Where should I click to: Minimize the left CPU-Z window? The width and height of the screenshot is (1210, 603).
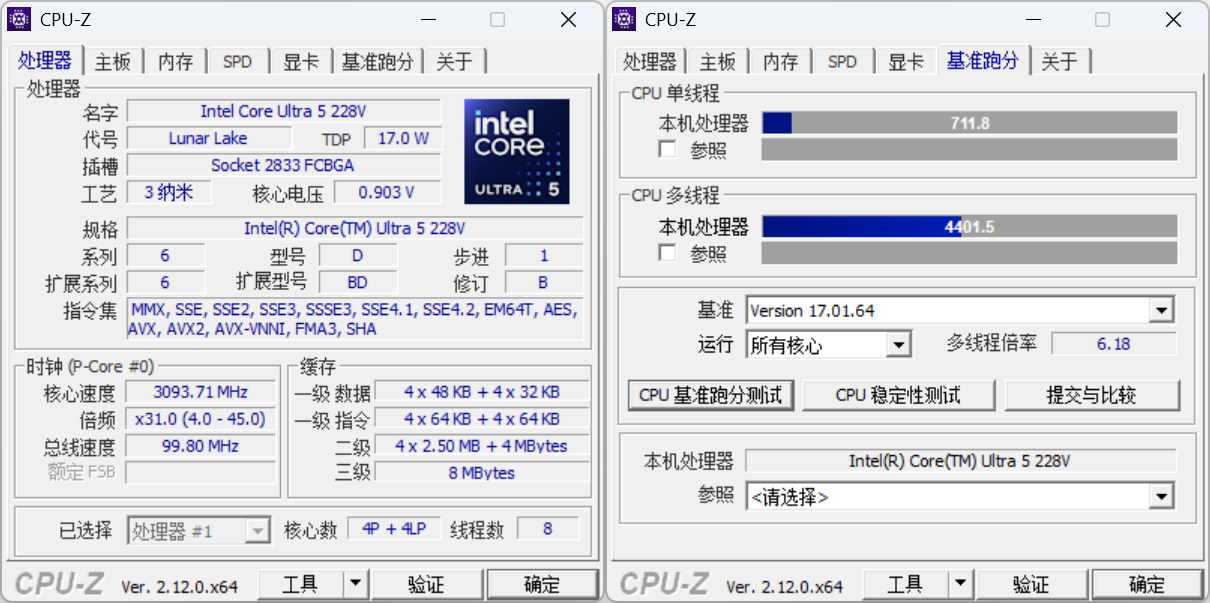pos(429,19)
